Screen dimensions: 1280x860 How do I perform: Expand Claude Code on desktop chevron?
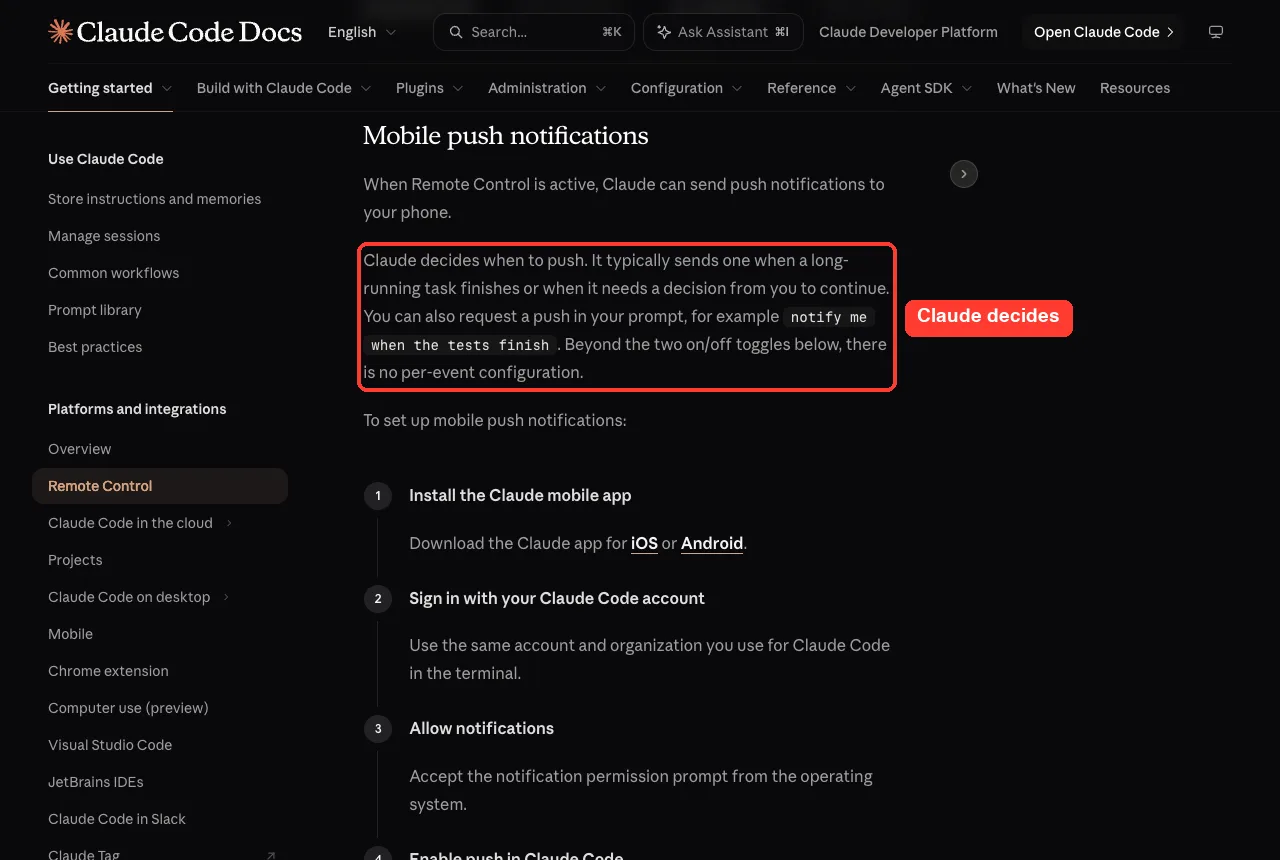(x=226, y=597)
